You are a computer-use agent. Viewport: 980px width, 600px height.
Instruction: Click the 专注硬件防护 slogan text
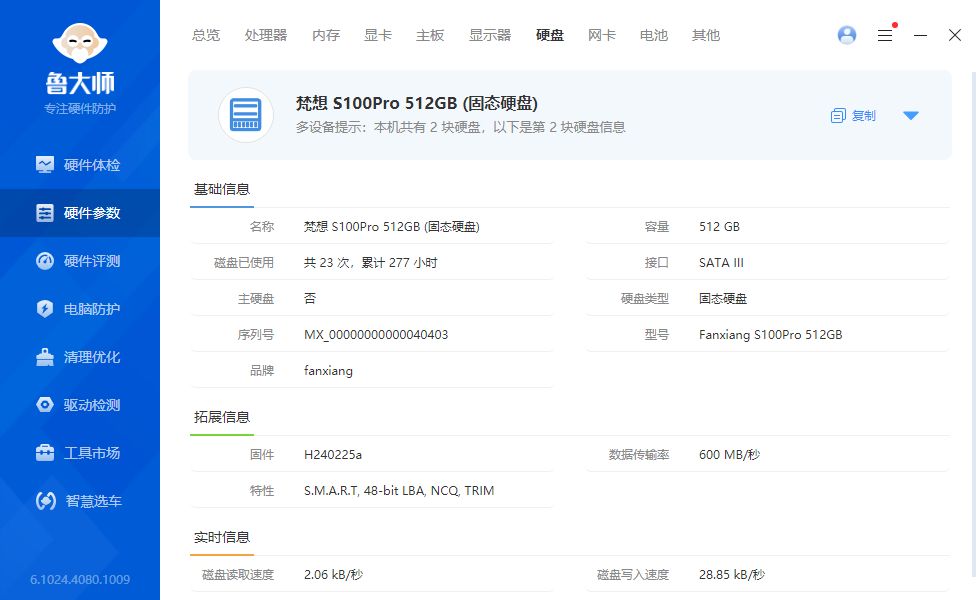(x=80, y=109)
